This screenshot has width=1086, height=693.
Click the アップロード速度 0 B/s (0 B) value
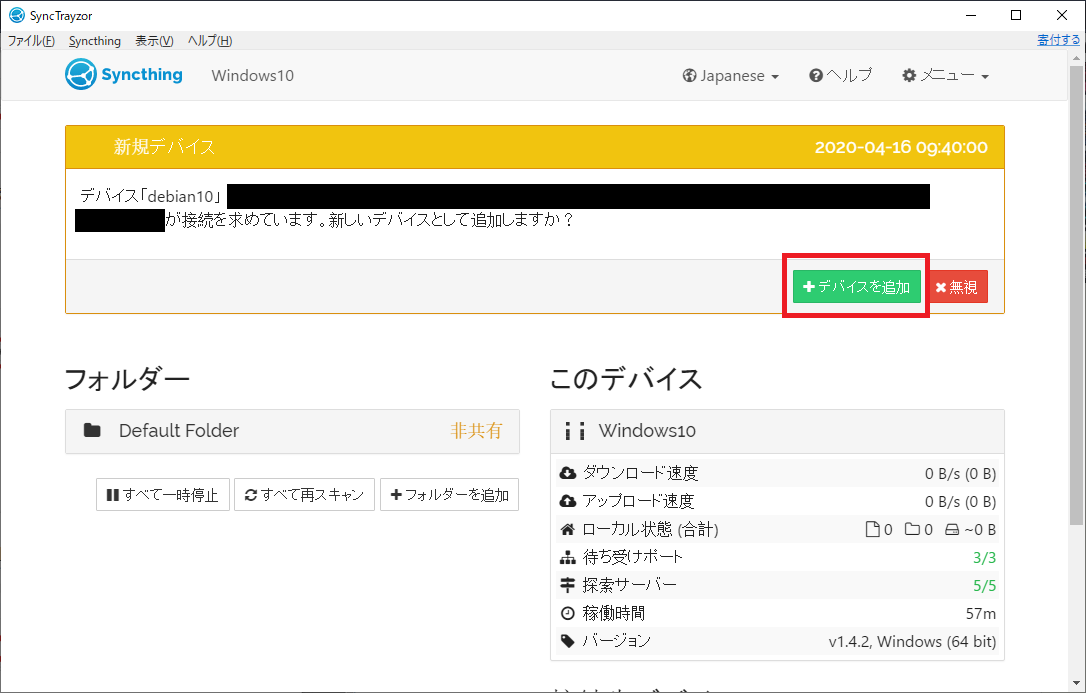point(961,501)
